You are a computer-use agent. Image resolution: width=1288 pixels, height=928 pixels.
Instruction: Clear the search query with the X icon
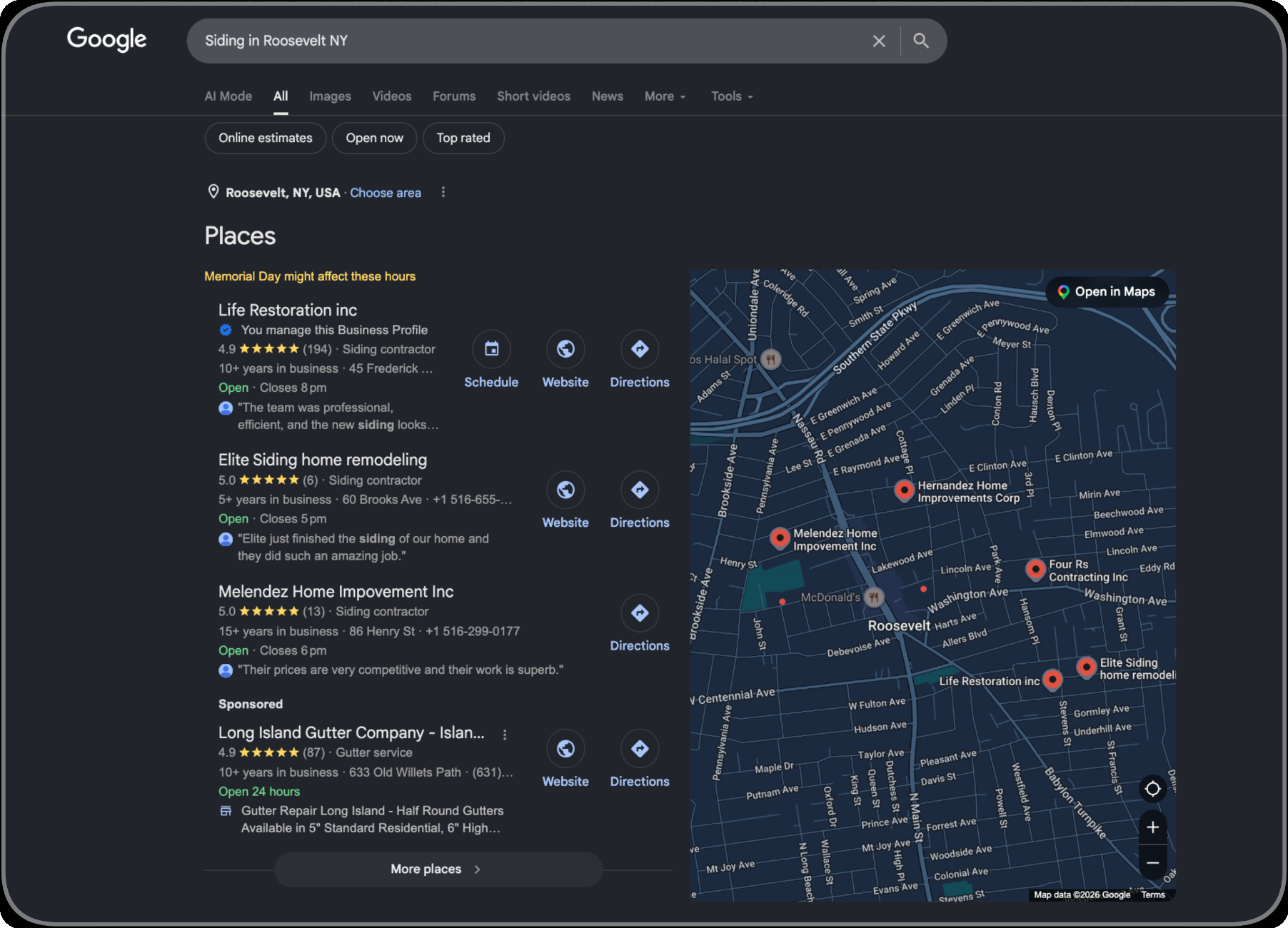click(x=879, y=41)
